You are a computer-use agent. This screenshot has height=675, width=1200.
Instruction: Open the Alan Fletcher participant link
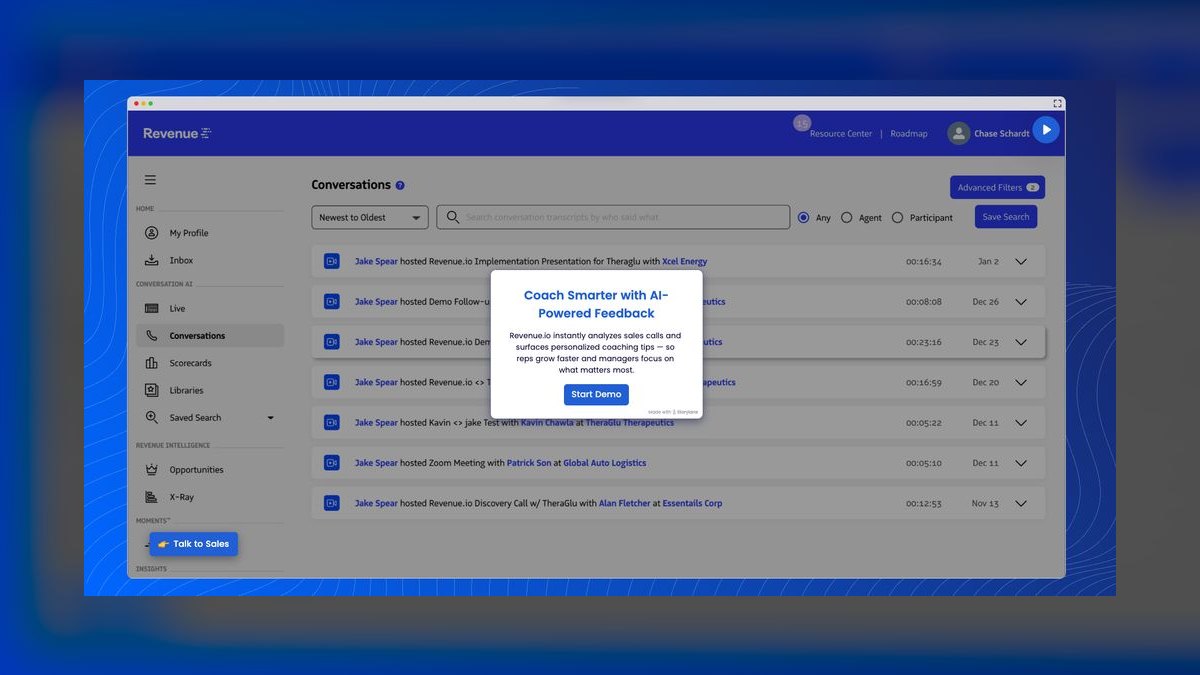pos(625,503)
